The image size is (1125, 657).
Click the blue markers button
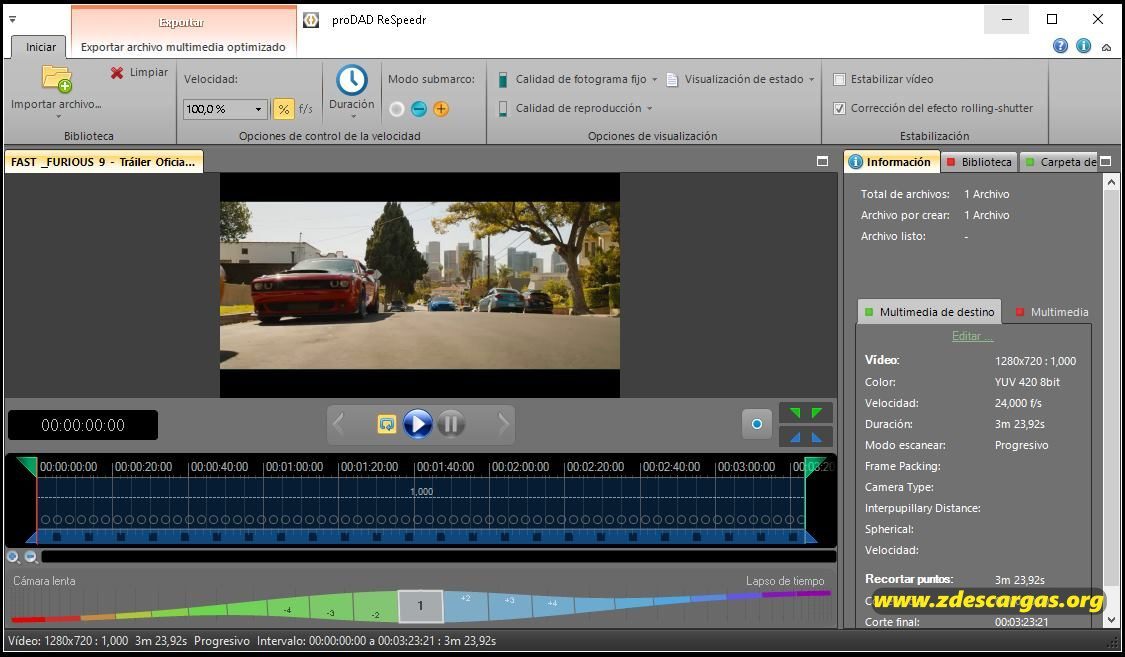click(x=806, y=437)
